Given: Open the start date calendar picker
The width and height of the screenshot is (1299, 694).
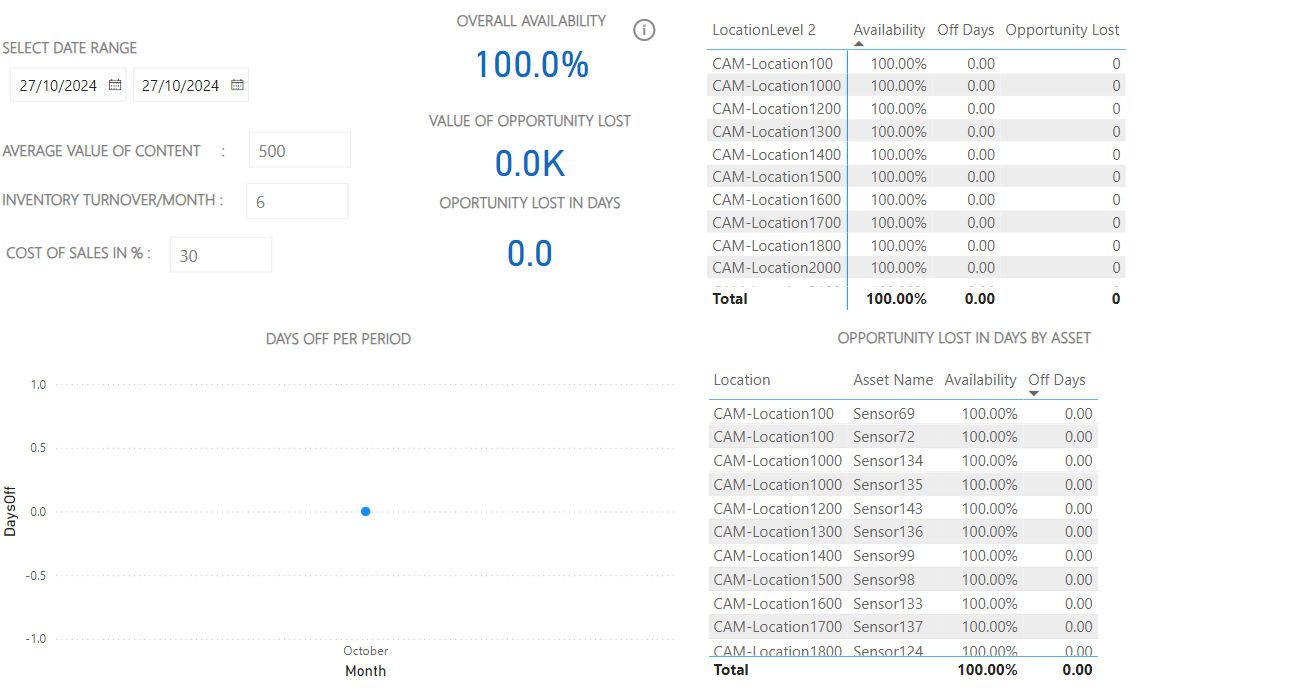Looking at the screenshot, I should point(114,85).
